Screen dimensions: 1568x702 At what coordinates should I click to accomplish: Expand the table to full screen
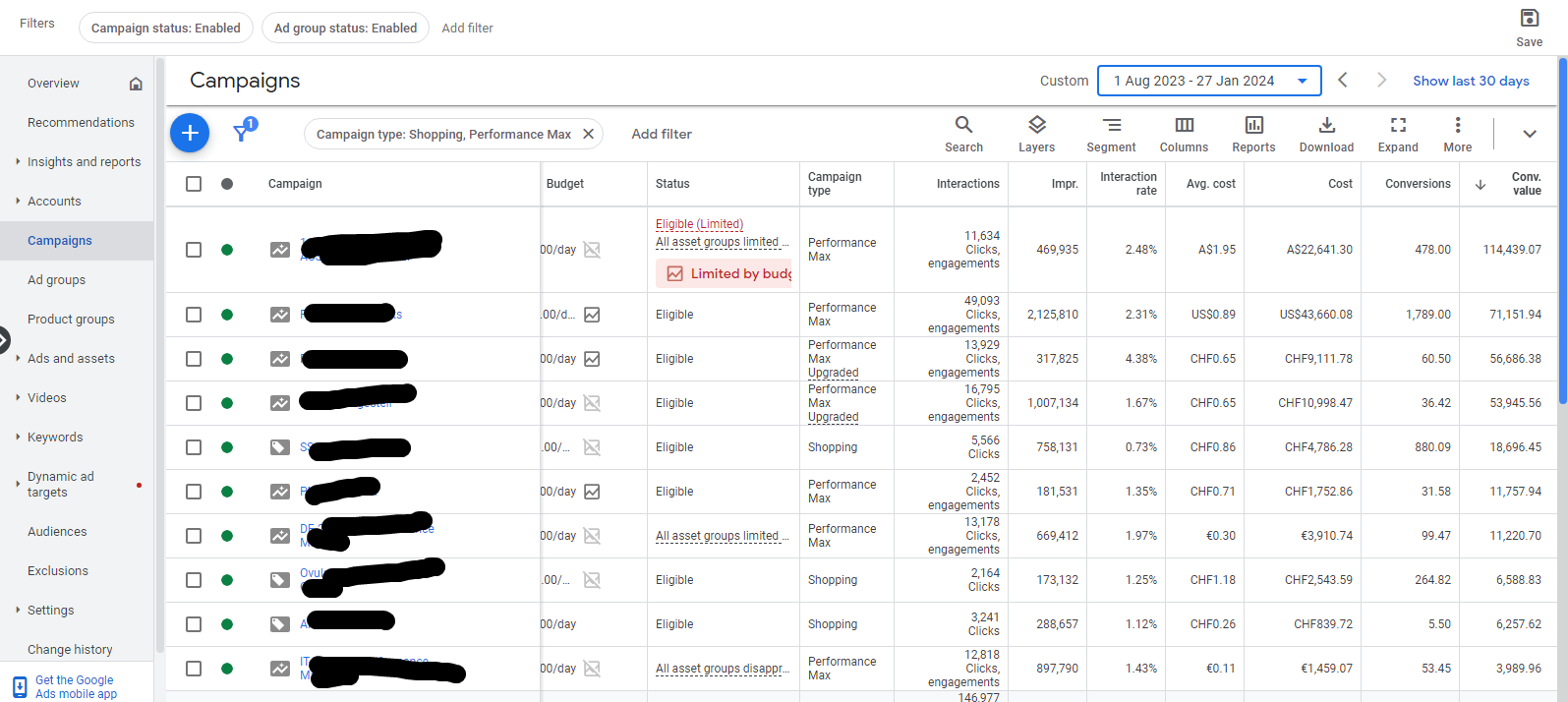(1398, 134)
